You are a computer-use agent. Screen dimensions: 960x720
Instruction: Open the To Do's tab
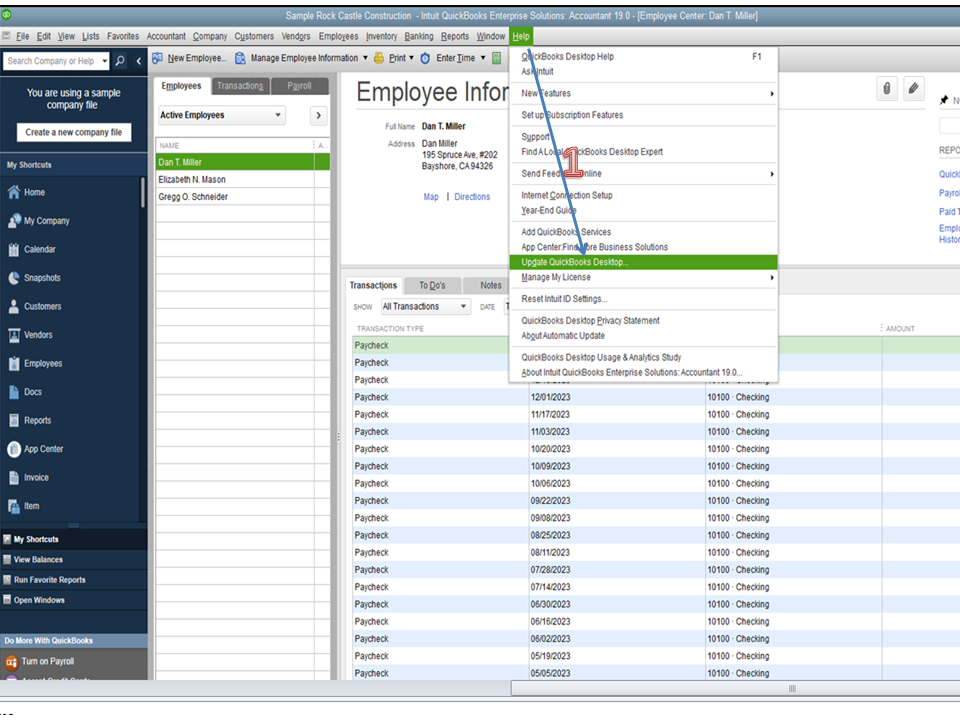pos(432,285)
